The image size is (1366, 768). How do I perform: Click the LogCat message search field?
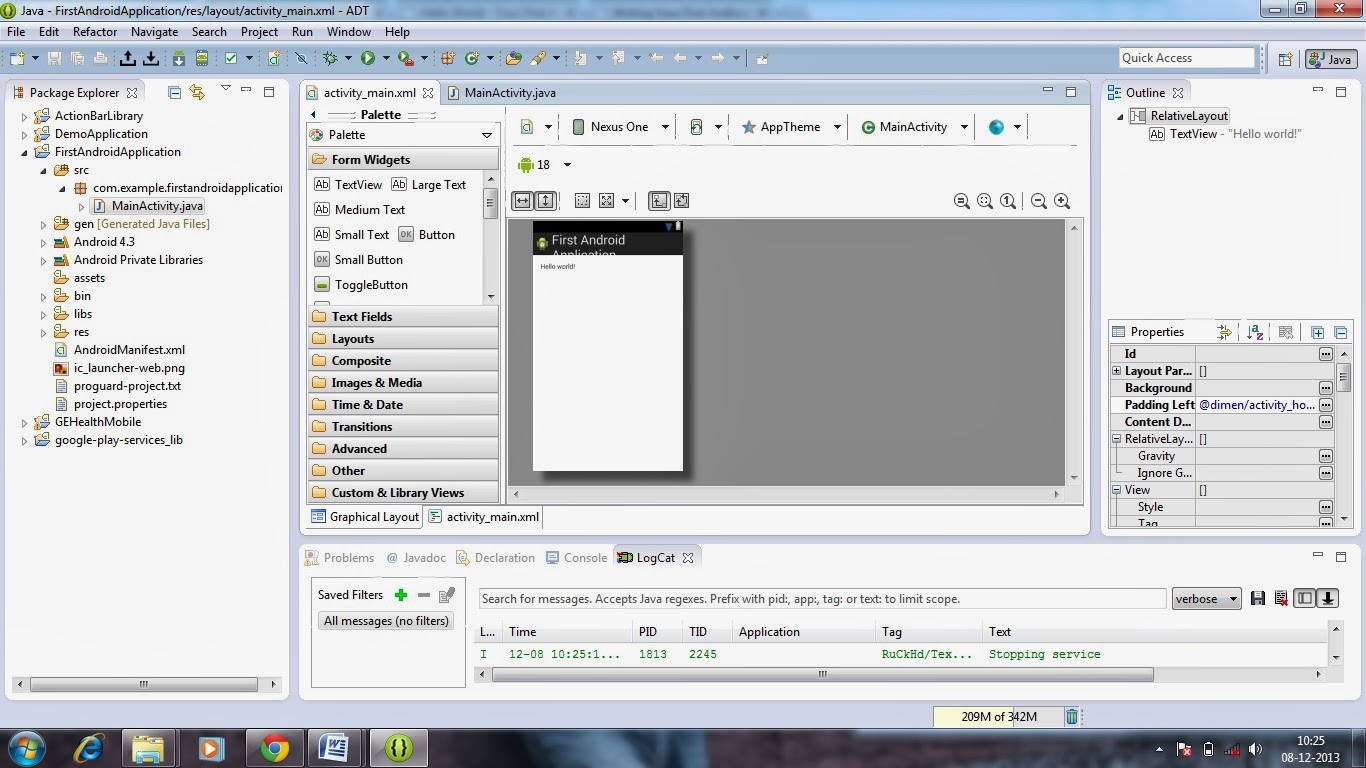tap(823, 599)
